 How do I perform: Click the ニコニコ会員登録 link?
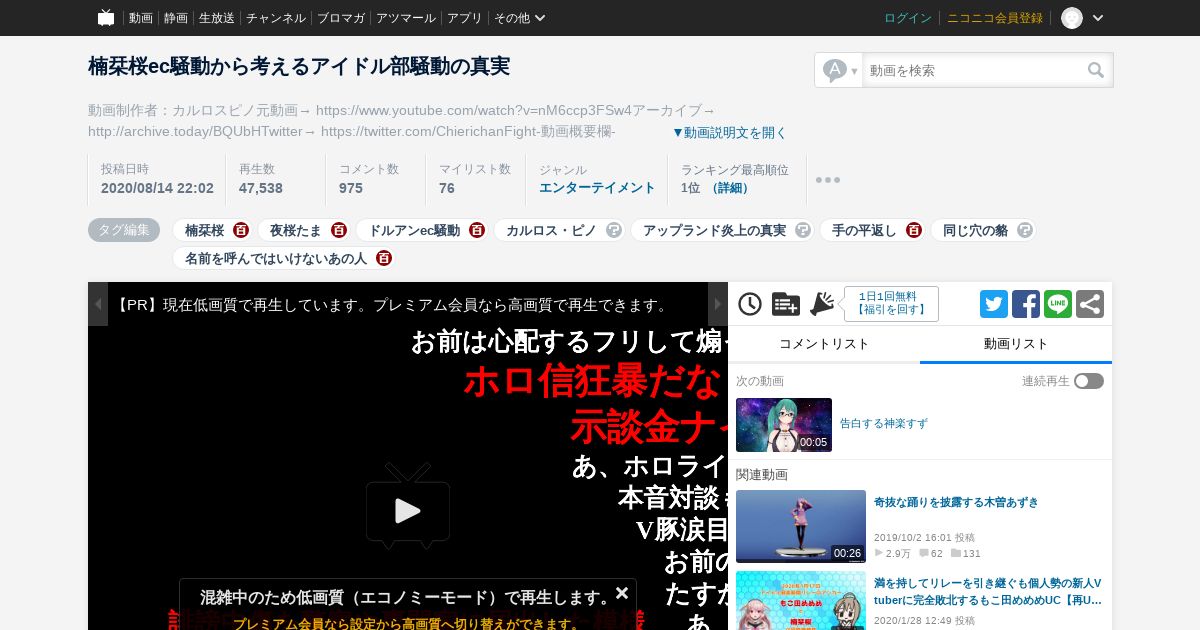click(995, 18)
